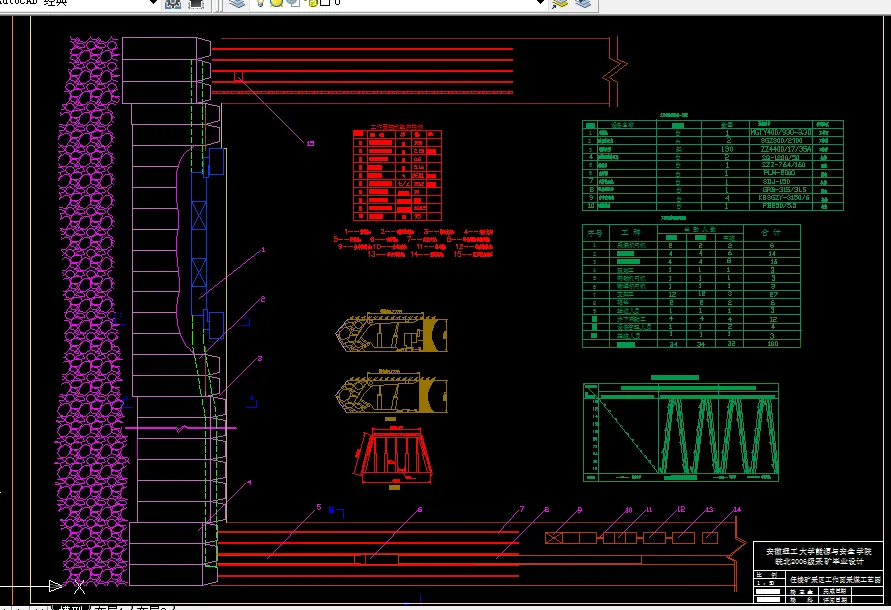Click the layer previous icon at toolbar end
Viewport: 891px width, 610px height.
(x=583, y=3)
